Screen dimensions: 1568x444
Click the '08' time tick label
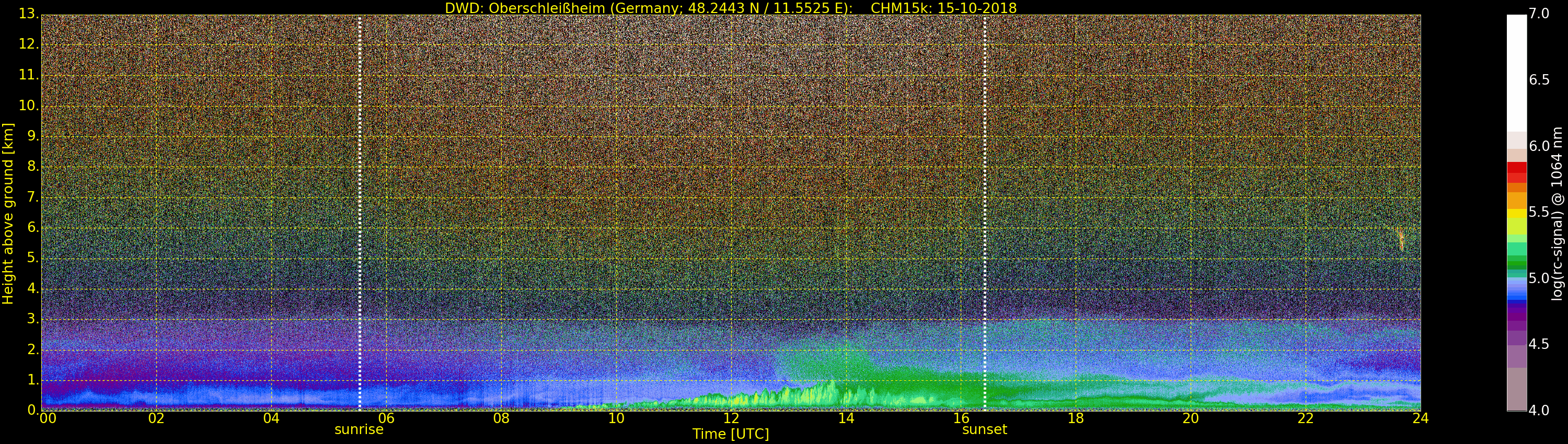501,418
